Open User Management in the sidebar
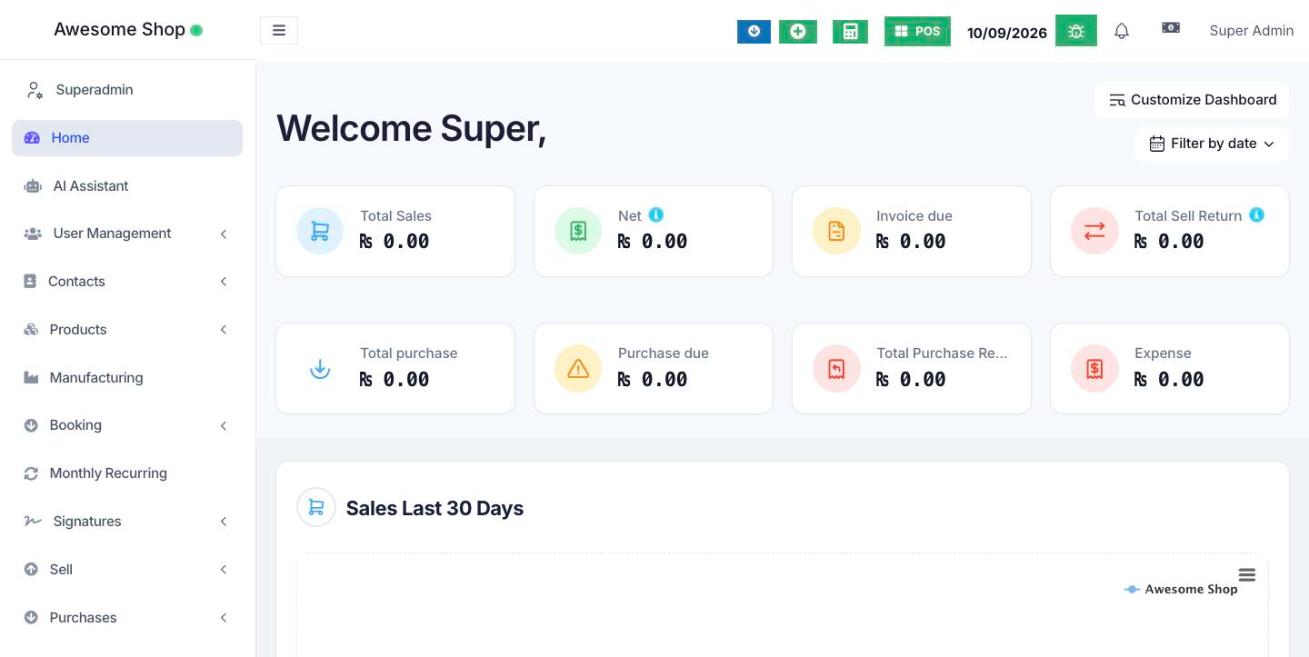 click(127, 234)
